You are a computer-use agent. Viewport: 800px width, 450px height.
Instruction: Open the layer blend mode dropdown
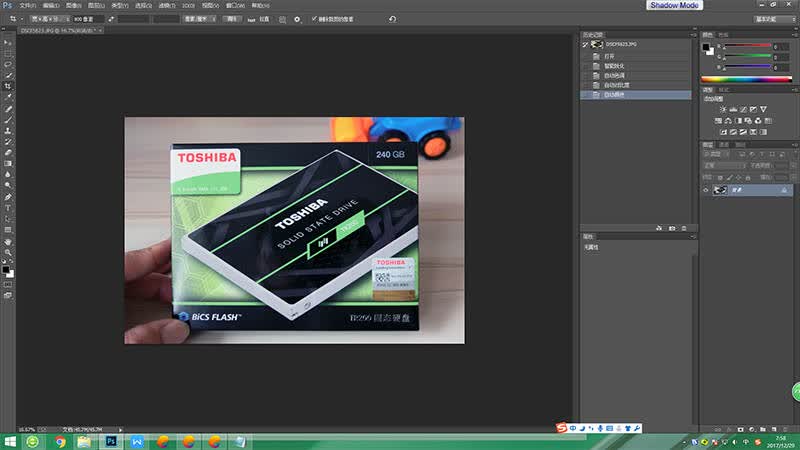click(724, 165)
